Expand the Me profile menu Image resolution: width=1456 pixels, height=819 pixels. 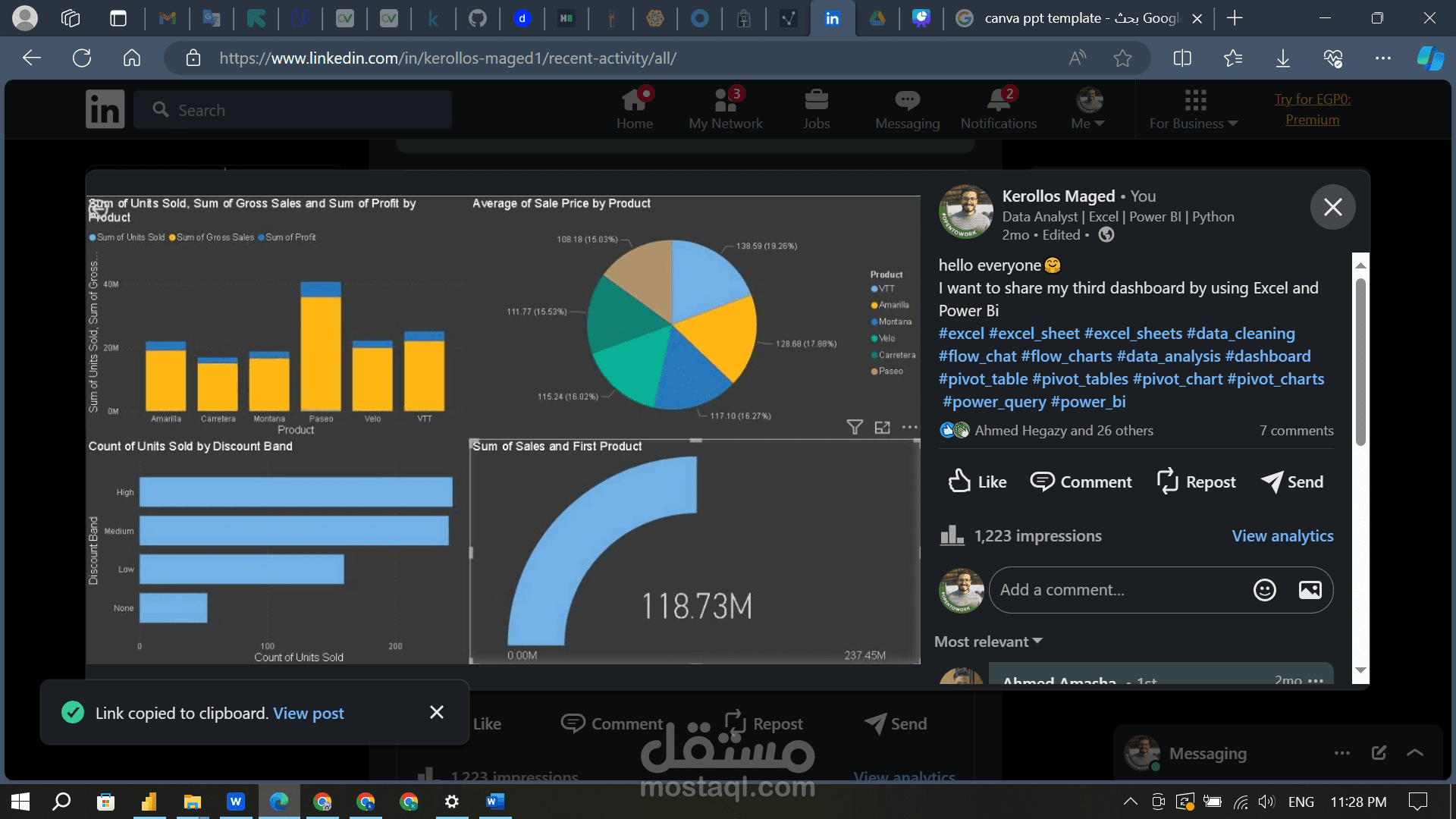point(1089,109)
